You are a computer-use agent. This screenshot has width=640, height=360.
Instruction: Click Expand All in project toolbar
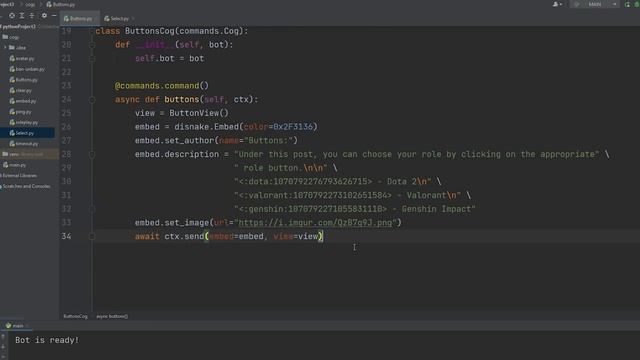22,16
